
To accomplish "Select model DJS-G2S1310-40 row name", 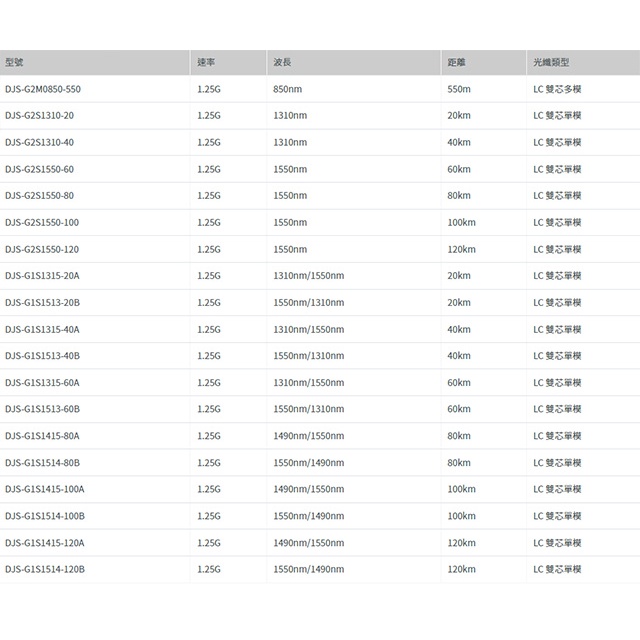I will click(x=39, y=142).
